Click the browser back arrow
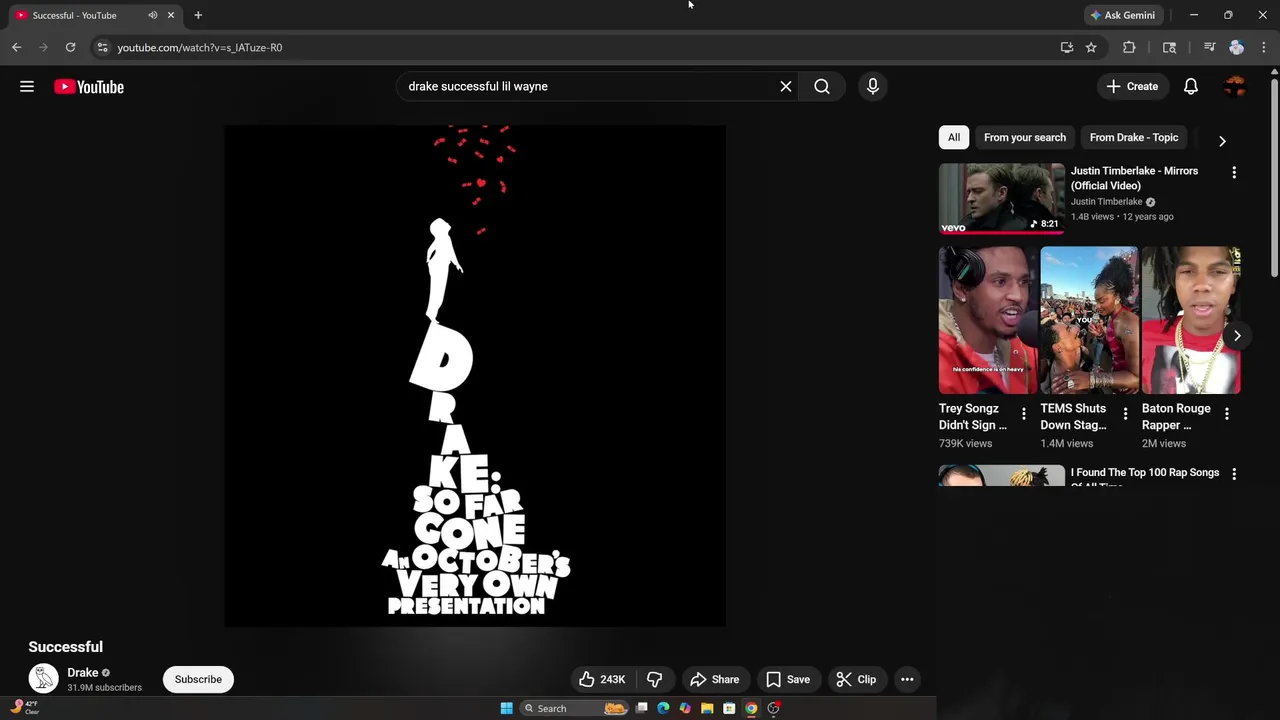Screen dimensions: 1280x720 click(16, 47)
